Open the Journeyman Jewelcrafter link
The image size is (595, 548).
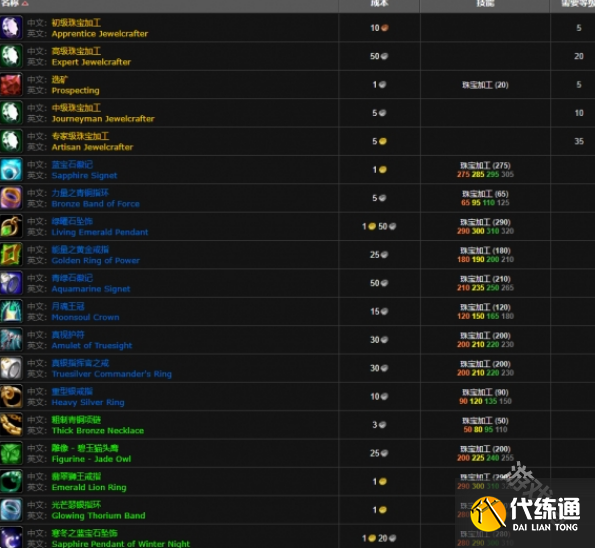tap(103, 119)
